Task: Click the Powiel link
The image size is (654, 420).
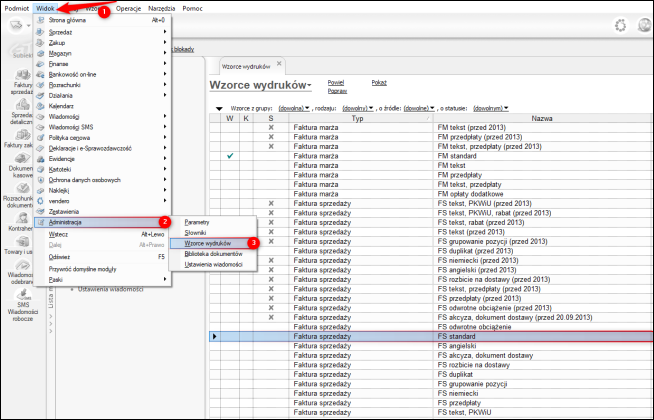Action: tap(336, 81)
